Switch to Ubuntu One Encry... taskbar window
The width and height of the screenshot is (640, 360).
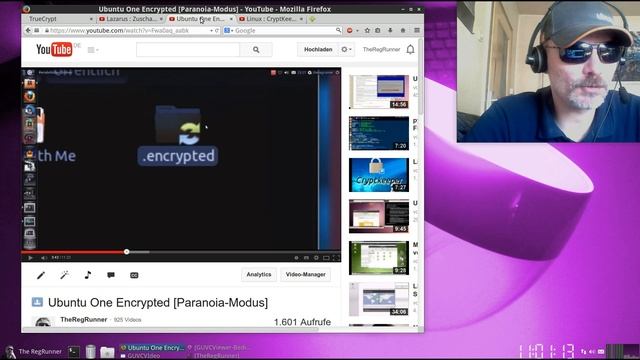pos(152,348)
